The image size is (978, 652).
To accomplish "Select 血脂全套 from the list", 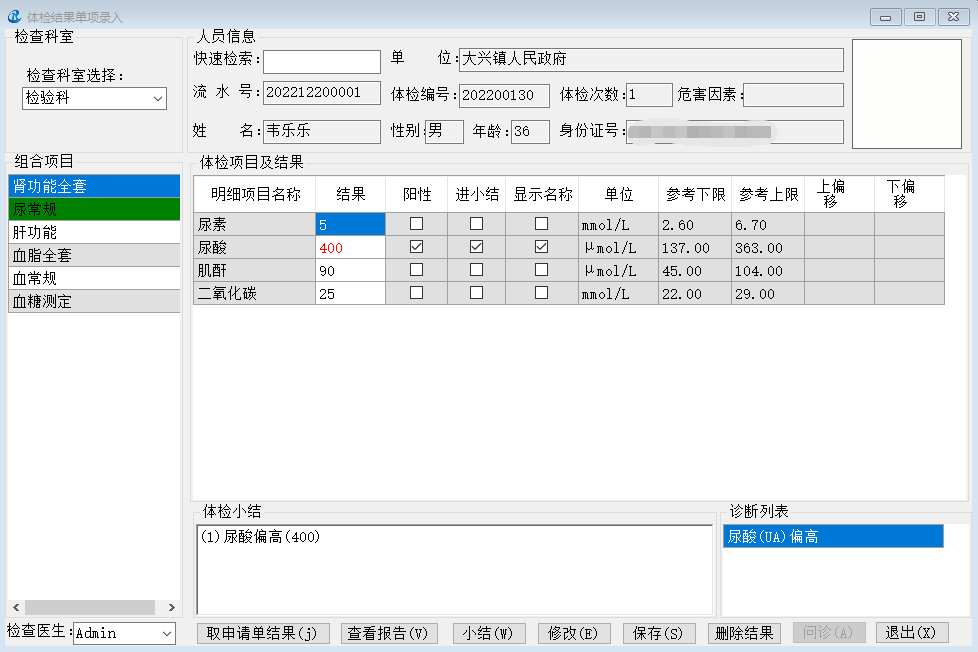I will click(x=93, y=255).
